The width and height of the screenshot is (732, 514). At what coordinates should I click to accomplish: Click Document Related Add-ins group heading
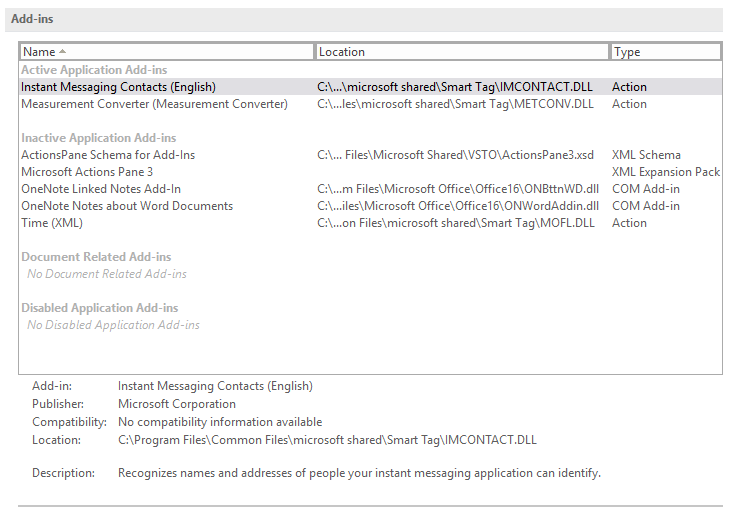click(x=96, y=257)
